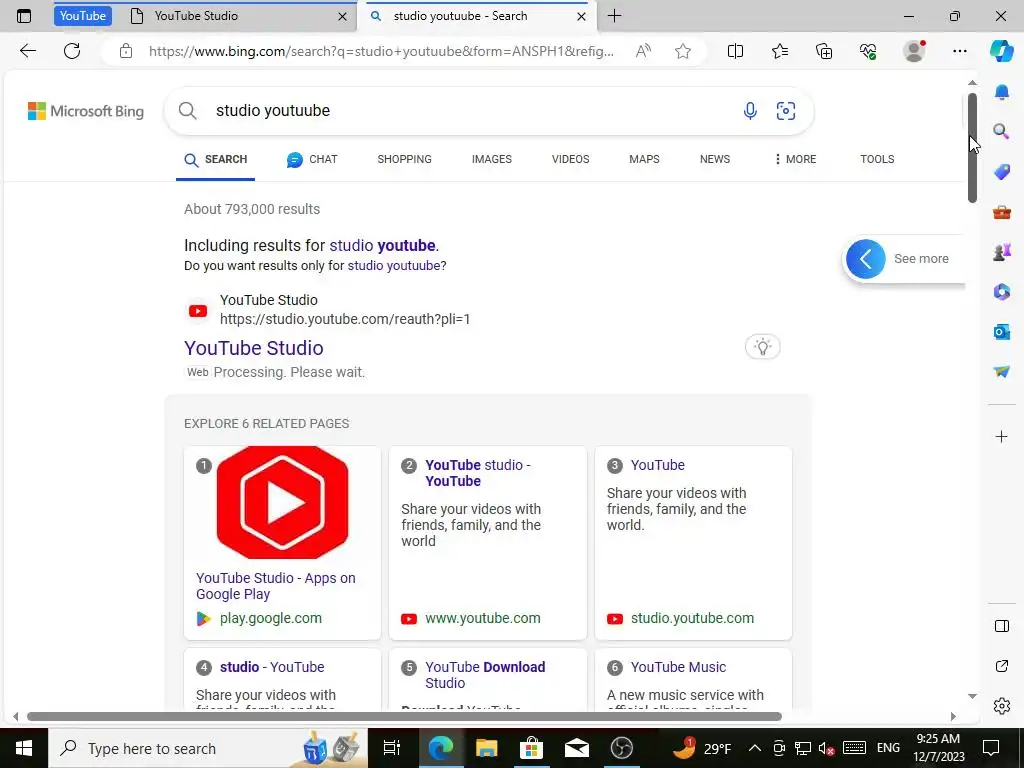Search by voice microphone icon
The height and width of the screenshot is (768, 1024).
click(x=750, y=111)
